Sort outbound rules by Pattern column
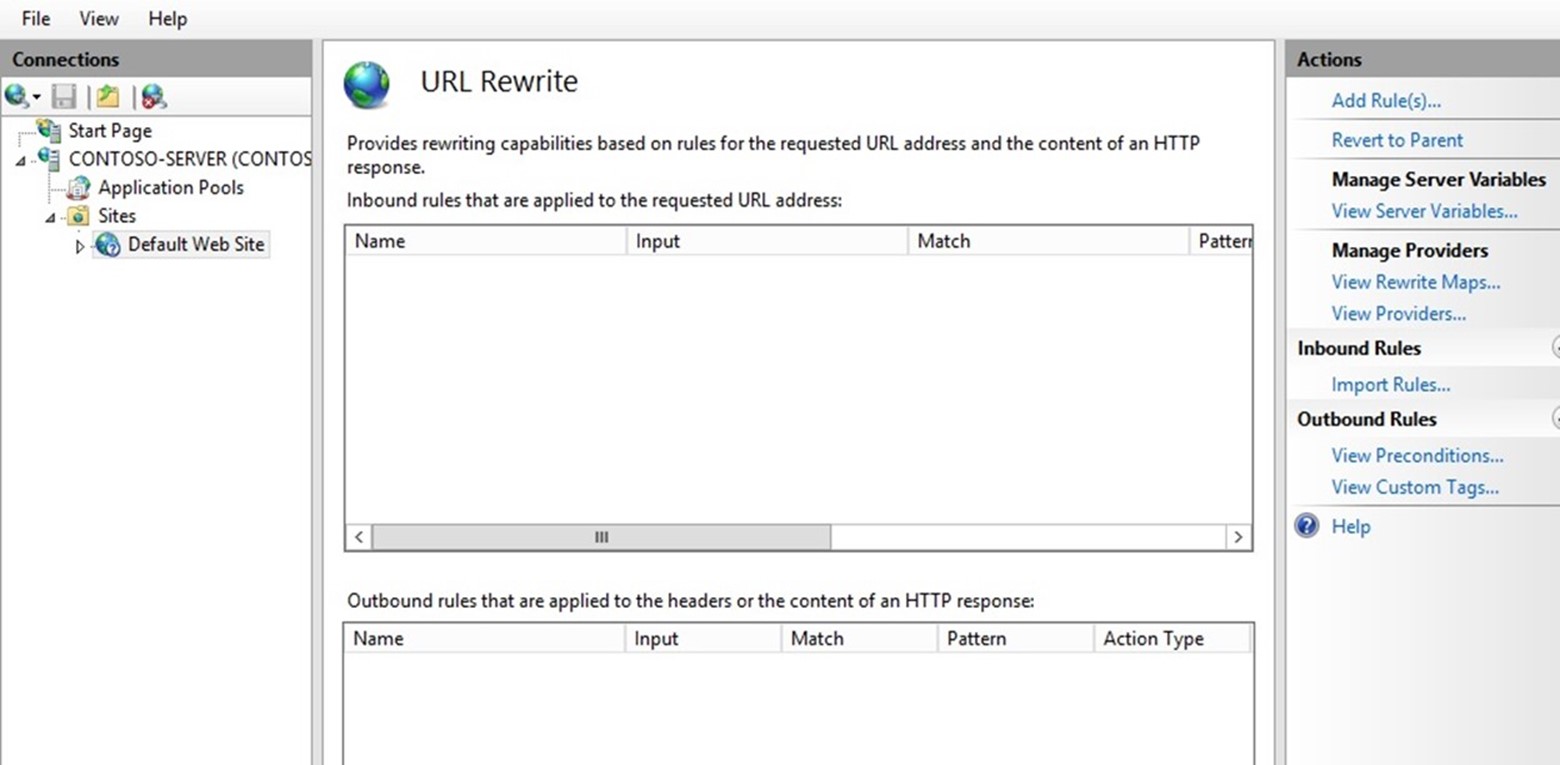Viewport: 1560px width, 765px height. click(x=1016, y=639)
